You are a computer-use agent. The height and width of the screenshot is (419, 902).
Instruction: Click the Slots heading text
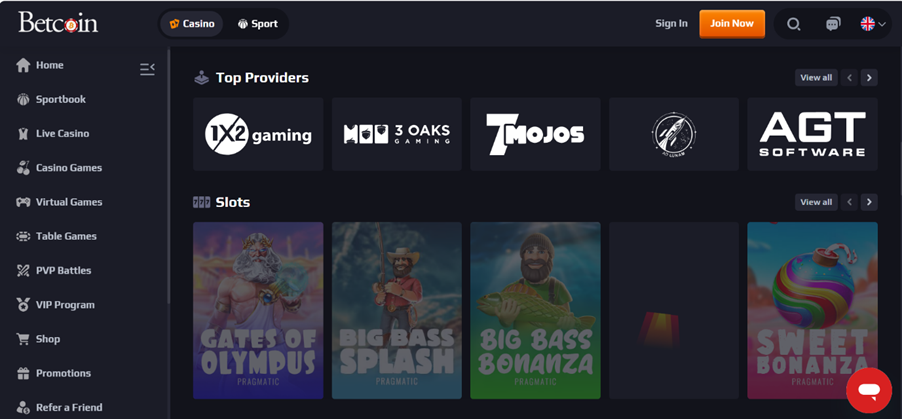(233, 203)
